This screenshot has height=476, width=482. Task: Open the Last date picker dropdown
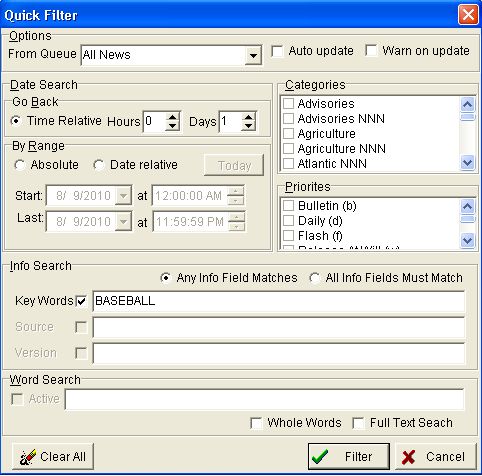123,221
